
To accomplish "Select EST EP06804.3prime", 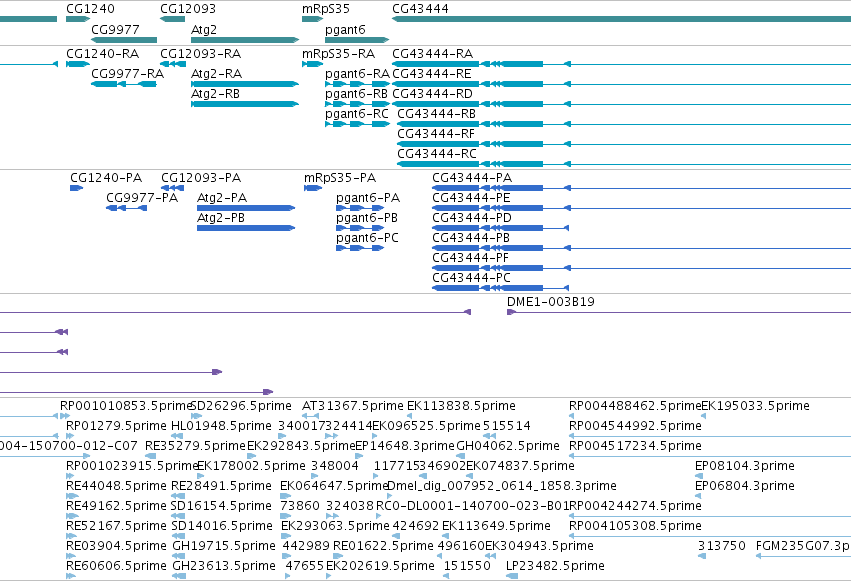I will pyautogui.click(x=745, y=486).
